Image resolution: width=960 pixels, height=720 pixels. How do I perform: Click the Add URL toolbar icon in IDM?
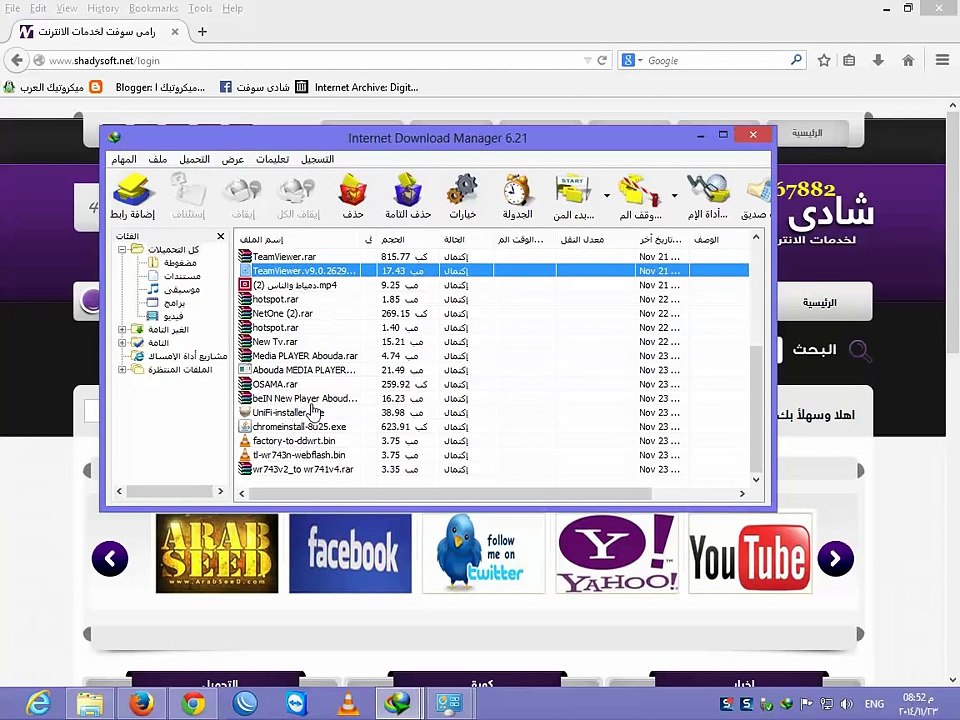132,195
